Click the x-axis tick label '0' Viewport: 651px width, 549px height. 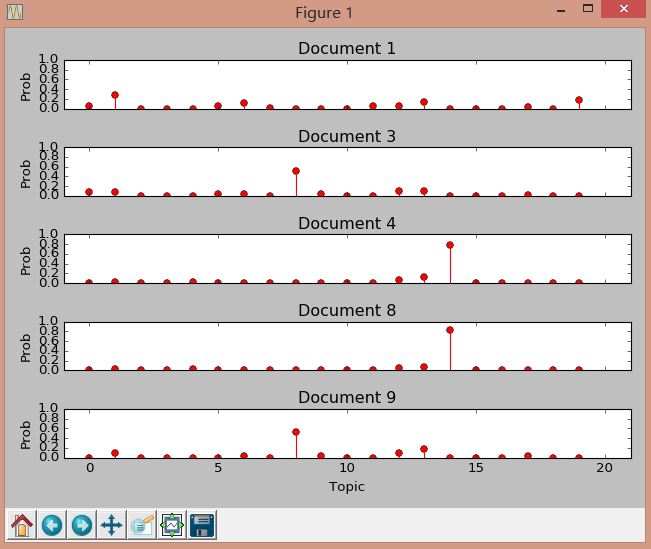[x=90, y=468]
